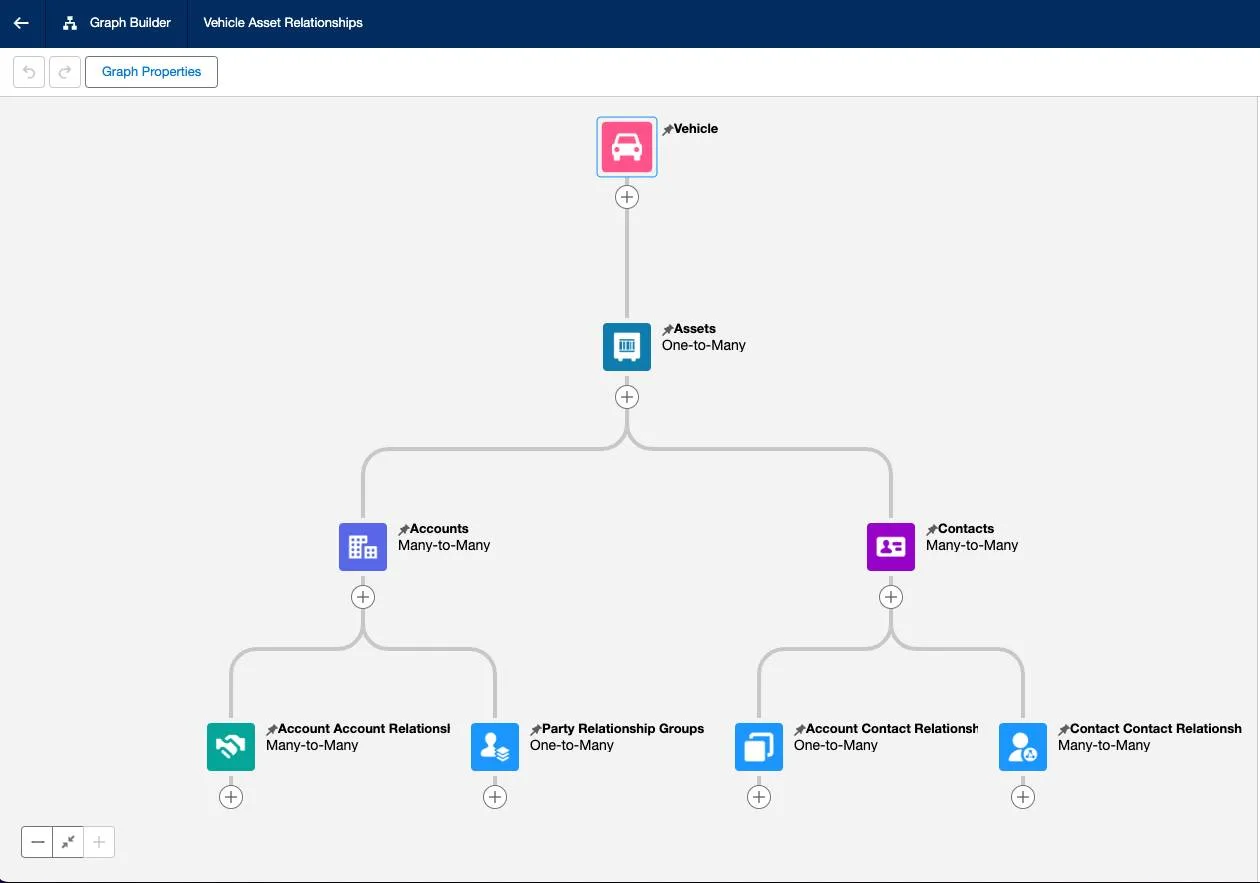Viewport: 1260px width, 883px height.
Task: Add a child node under Vehicle
Action: pyautogui.click(x=627, y=197)
